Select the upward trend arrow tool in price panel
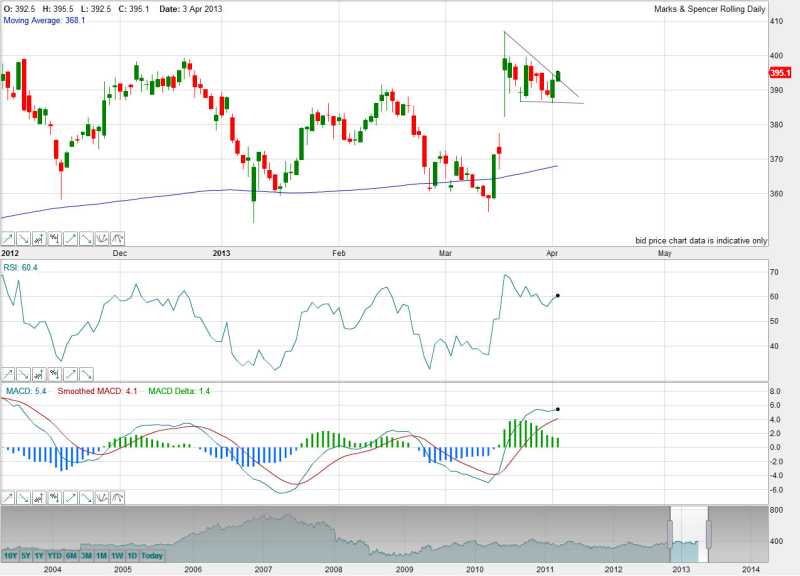 8,238
